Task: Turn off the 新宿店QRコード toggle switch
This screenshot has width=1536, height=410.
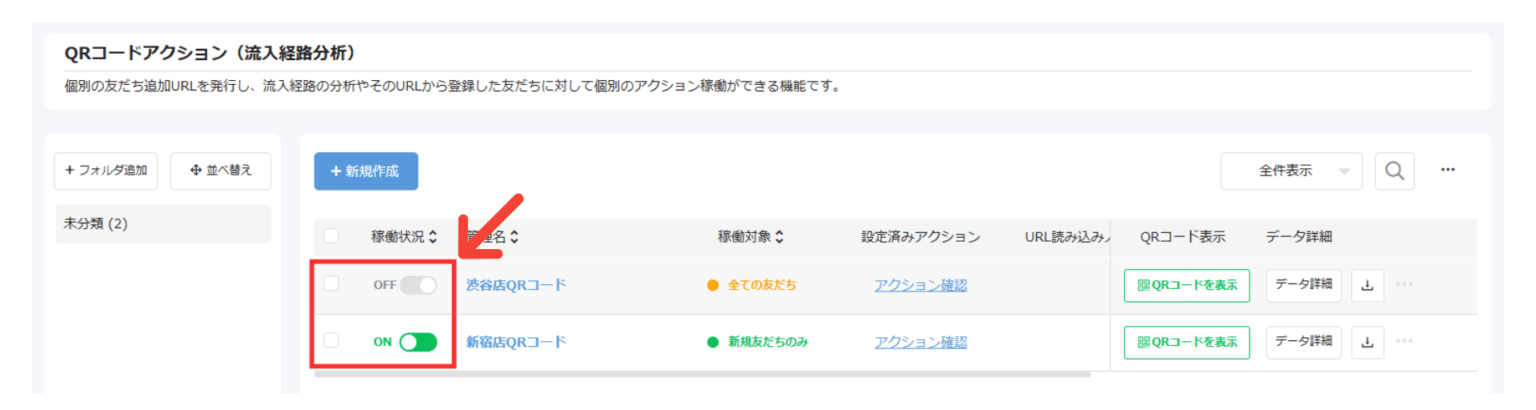Action: pyautogui.click(x=418, y=342)
